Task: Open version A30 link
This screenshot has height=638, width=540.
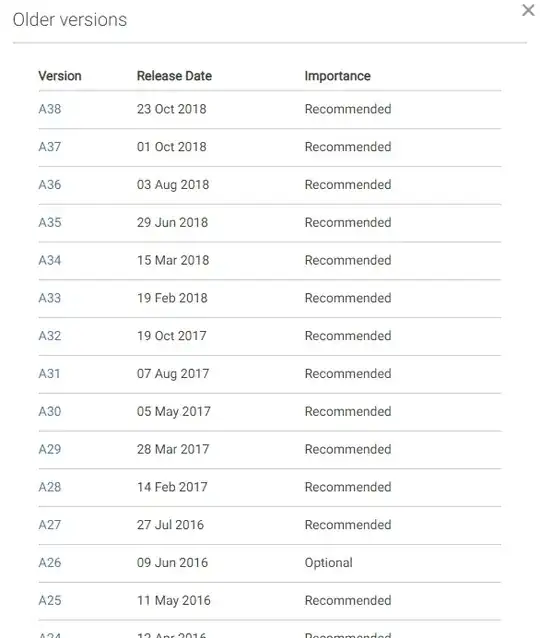Action: (50, 412)
